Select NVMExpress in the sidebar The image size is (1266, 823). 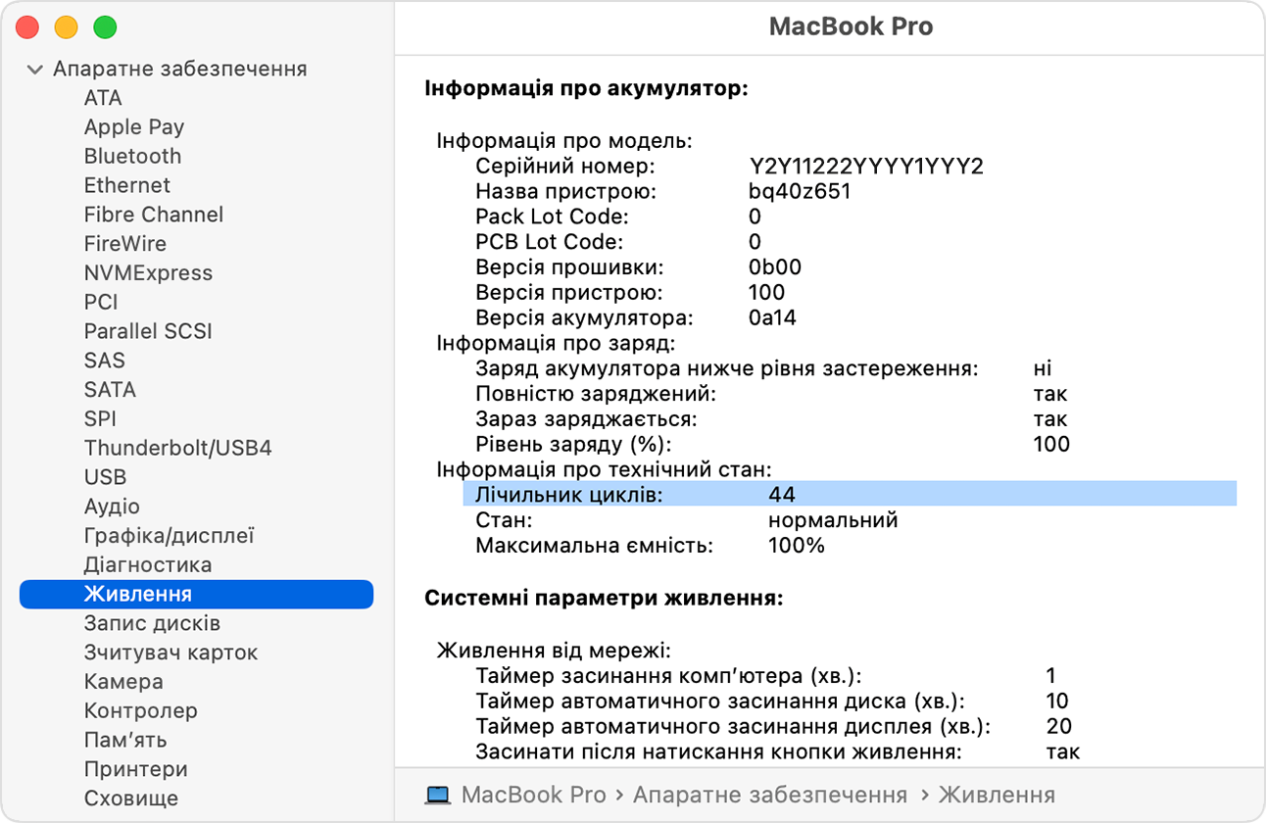click(x=148, y=273)
